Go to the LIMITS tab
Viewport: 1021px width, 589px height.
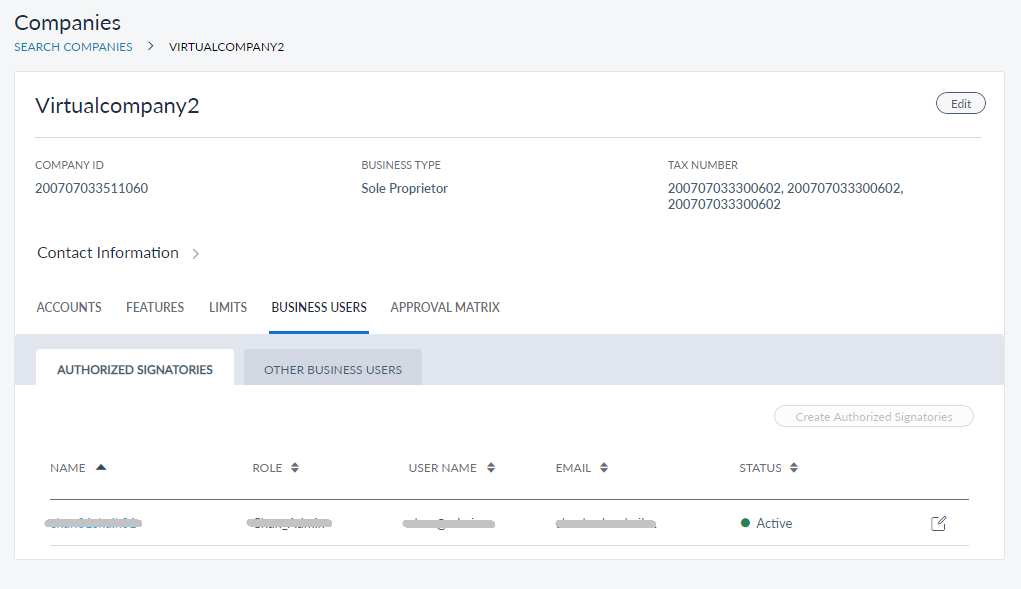[x=228, y=307]
